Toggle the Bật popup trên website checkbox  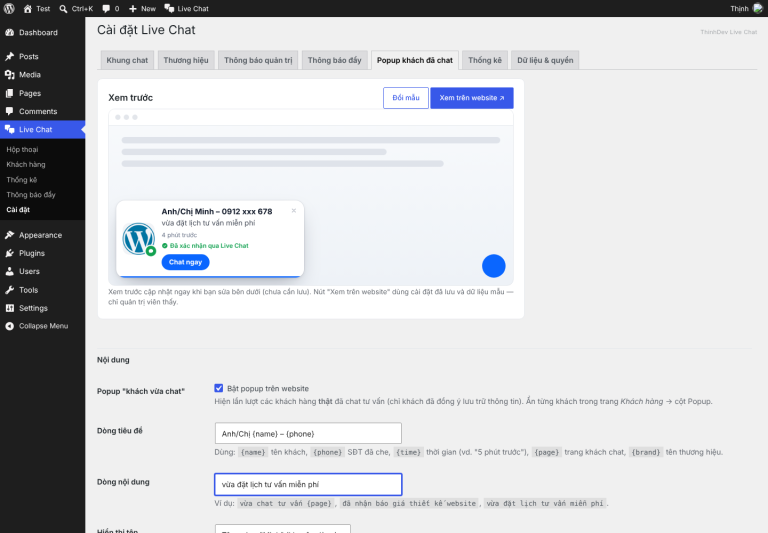coord(218,388)
